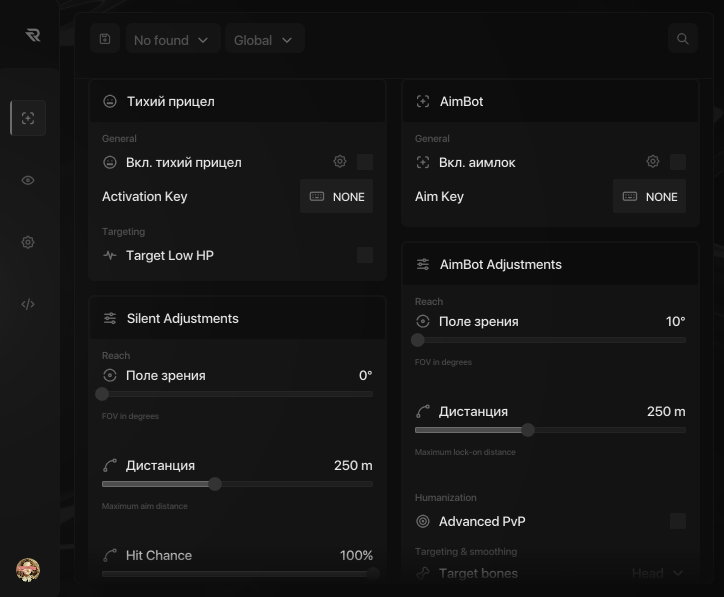Open the No found config dropdown
The width and height of the screenshot is (724, 597).
pos(173,39)
